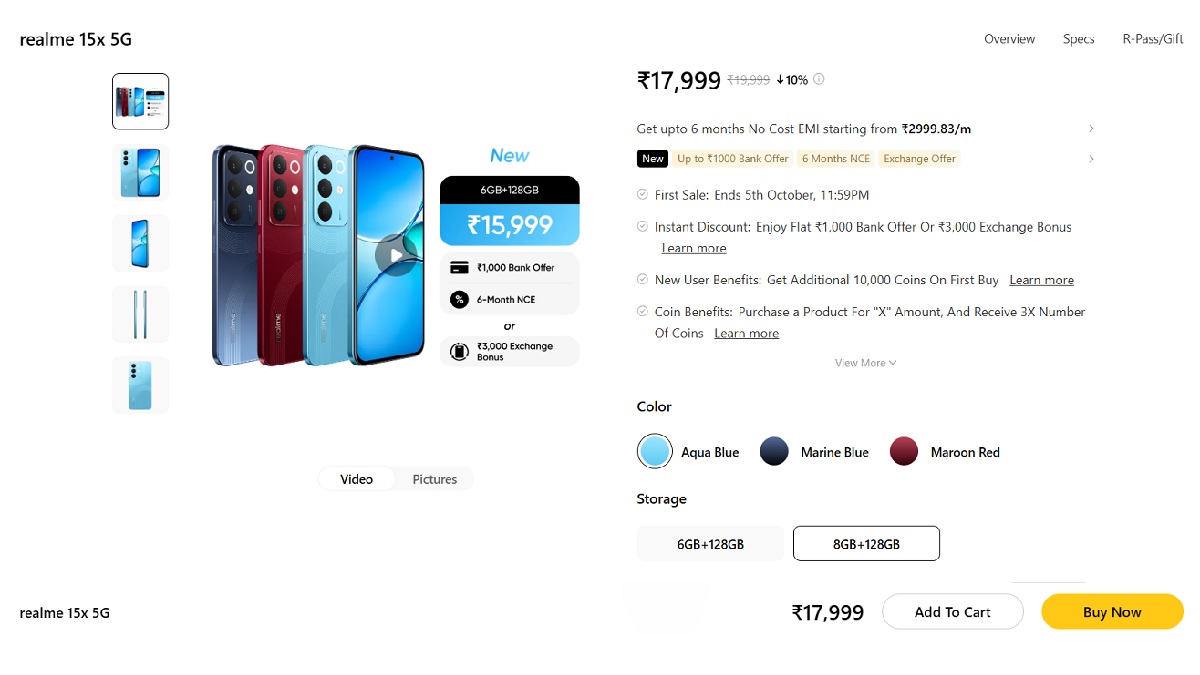Expand View More offers
The width and height of the screenshot is (1200, 675).
point(865,363)
